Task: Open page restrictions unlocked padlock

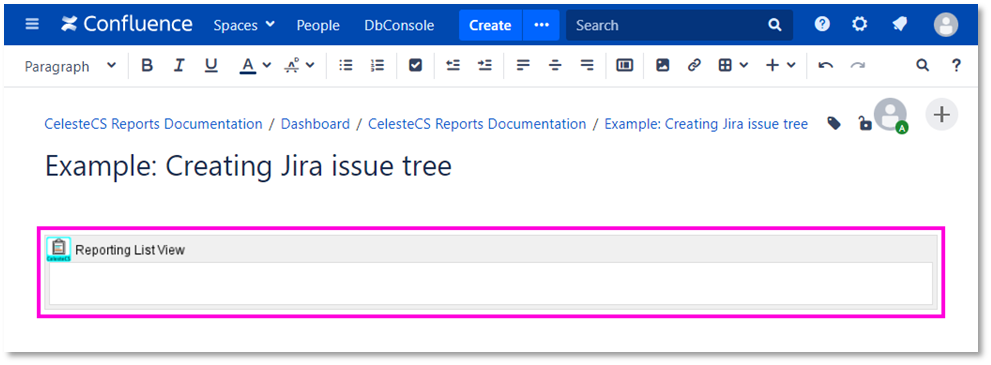Action: pyautogui.click(x=864, y=124)
